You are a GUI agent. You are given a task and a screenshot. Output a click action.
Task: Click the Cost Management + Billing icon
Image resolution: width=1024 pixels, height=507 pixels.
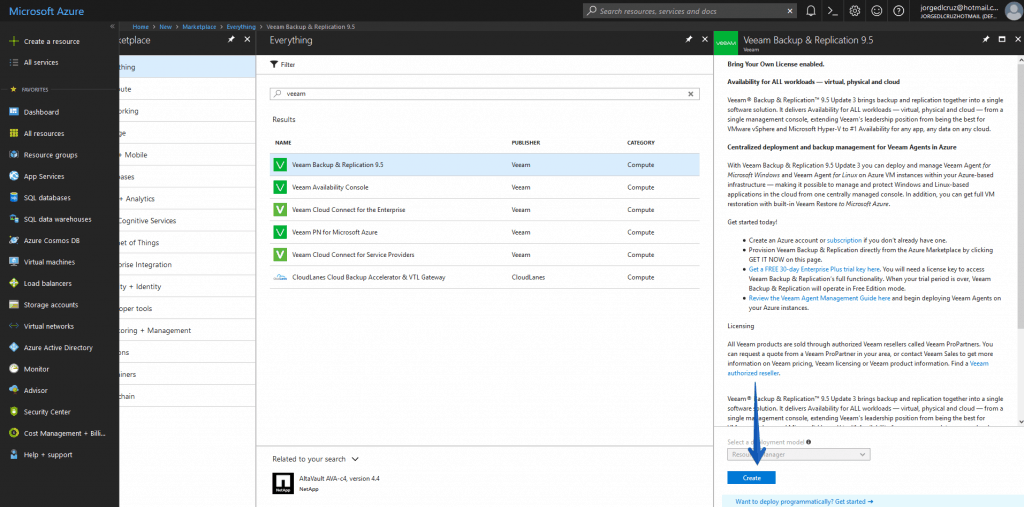click(x=13, y=433)
